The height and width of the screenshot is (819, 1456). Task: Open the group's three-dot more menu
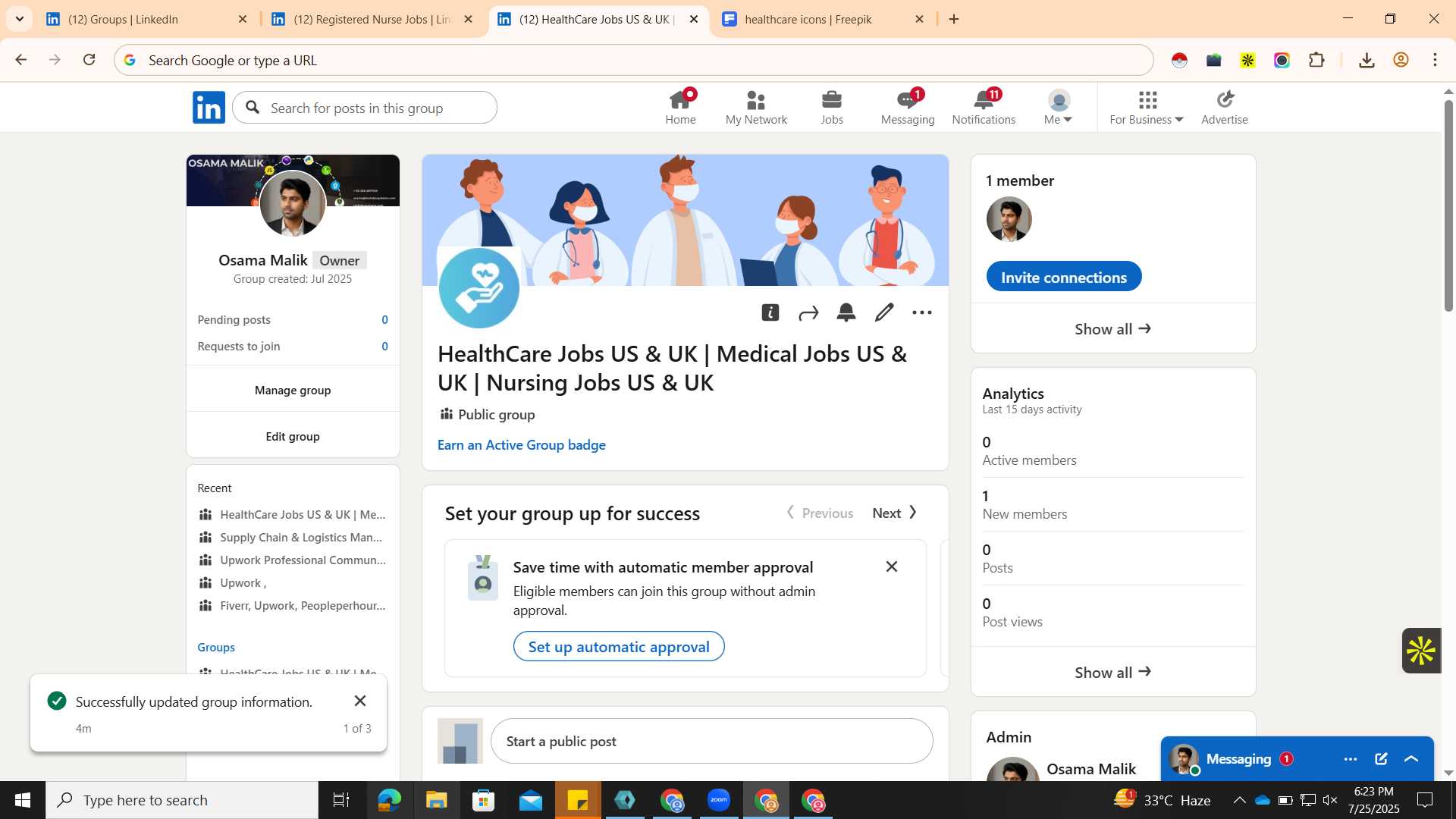922,312
